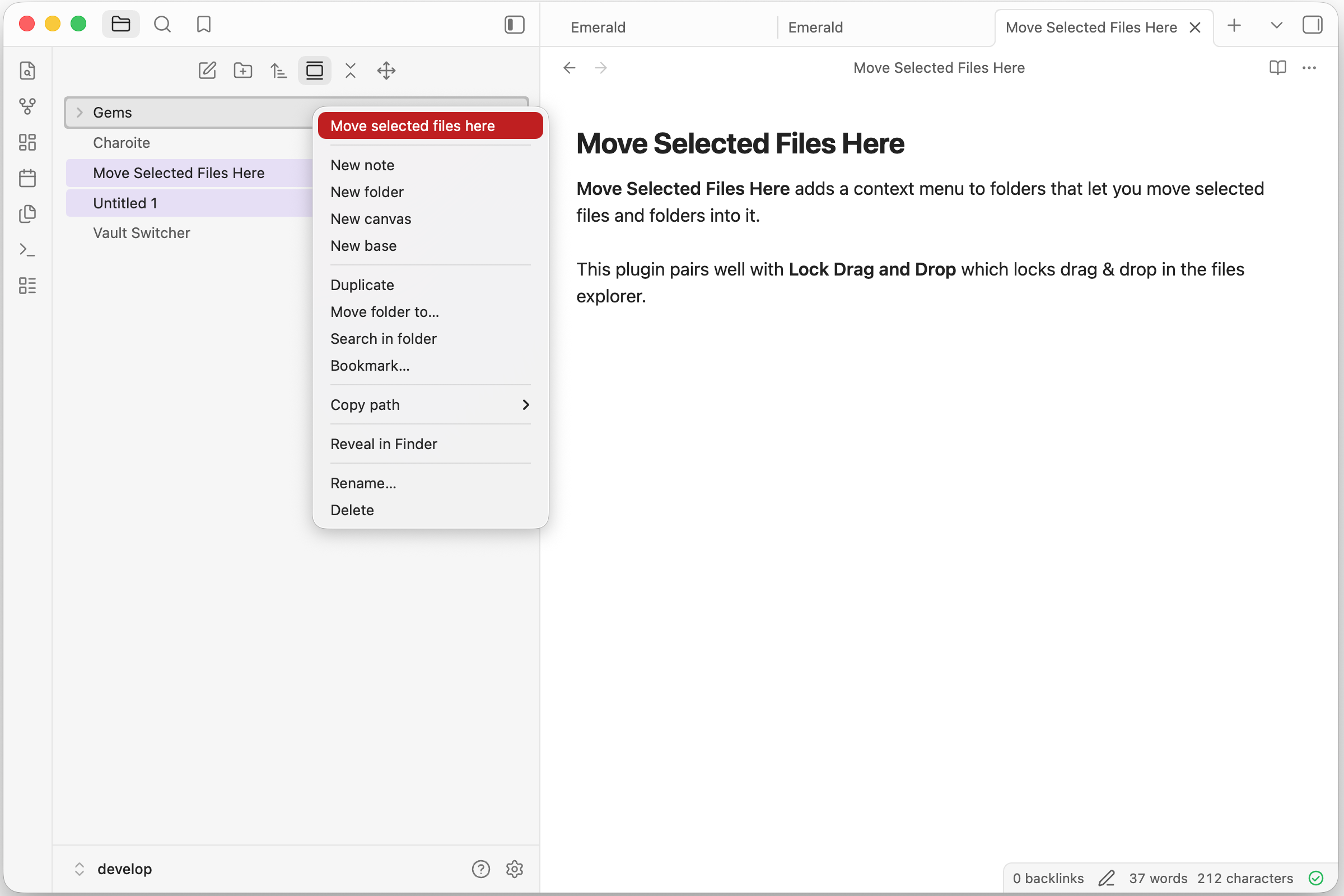Open the bookmarks pane icon
This screenshot has height=896, width=1344.
[x=204, y=25]
